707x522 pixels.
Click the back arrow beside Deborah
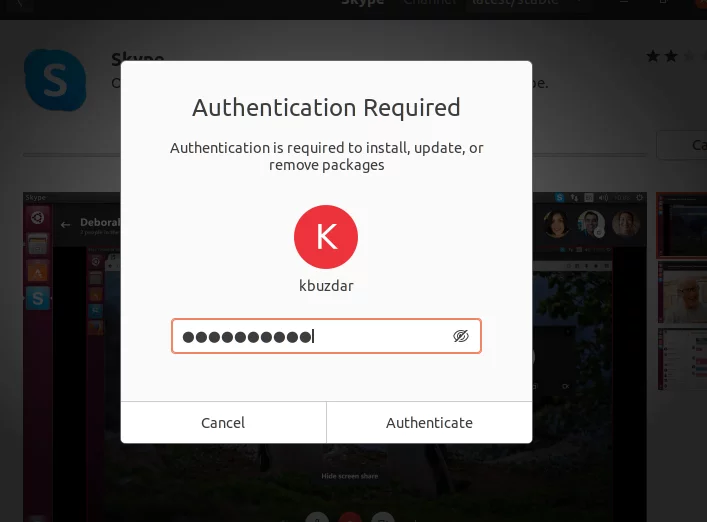[x=65, y=224]
